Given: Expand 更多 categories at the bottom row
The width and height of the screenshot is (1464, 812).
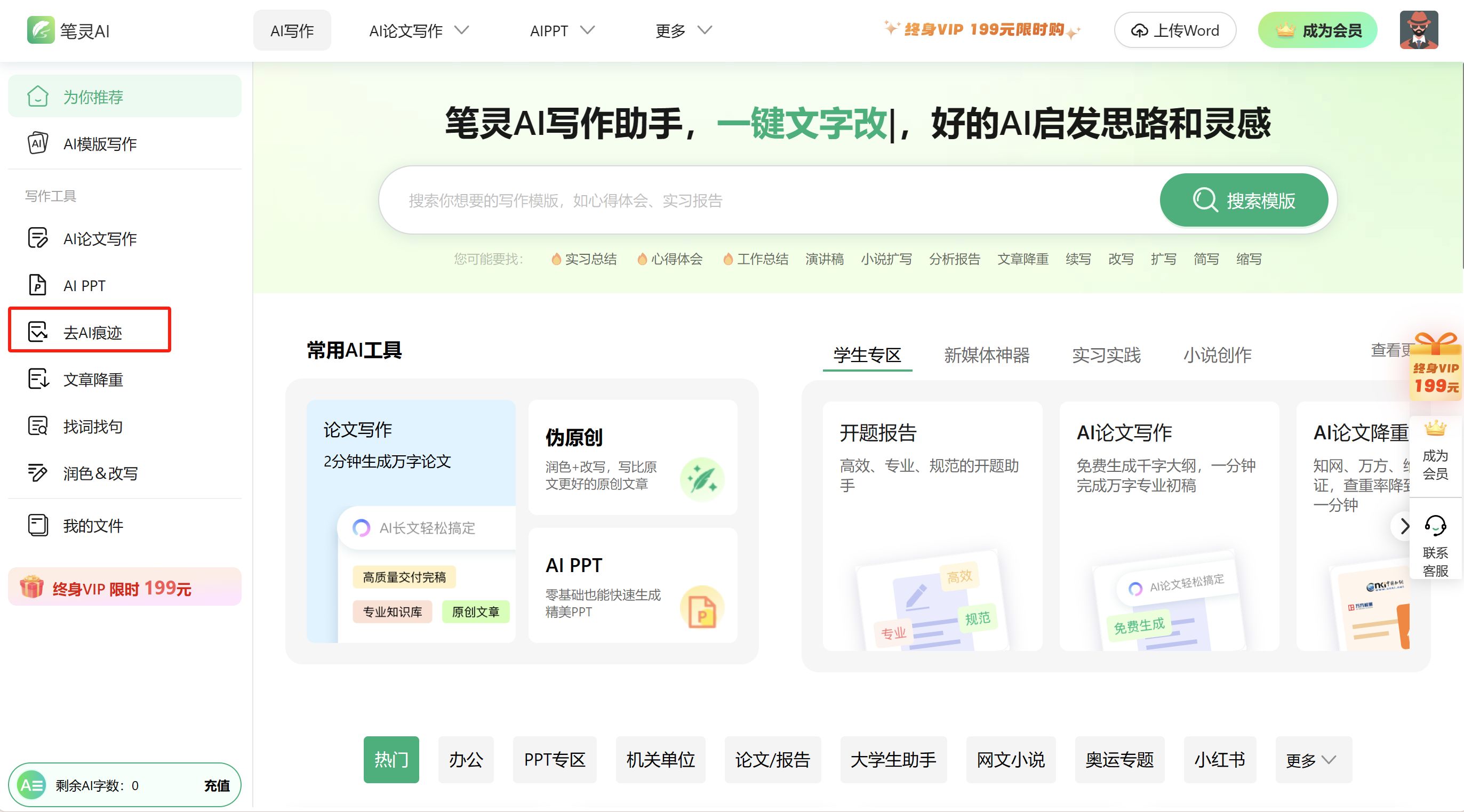Looking at the screenshot, I should pos(1313,760).
